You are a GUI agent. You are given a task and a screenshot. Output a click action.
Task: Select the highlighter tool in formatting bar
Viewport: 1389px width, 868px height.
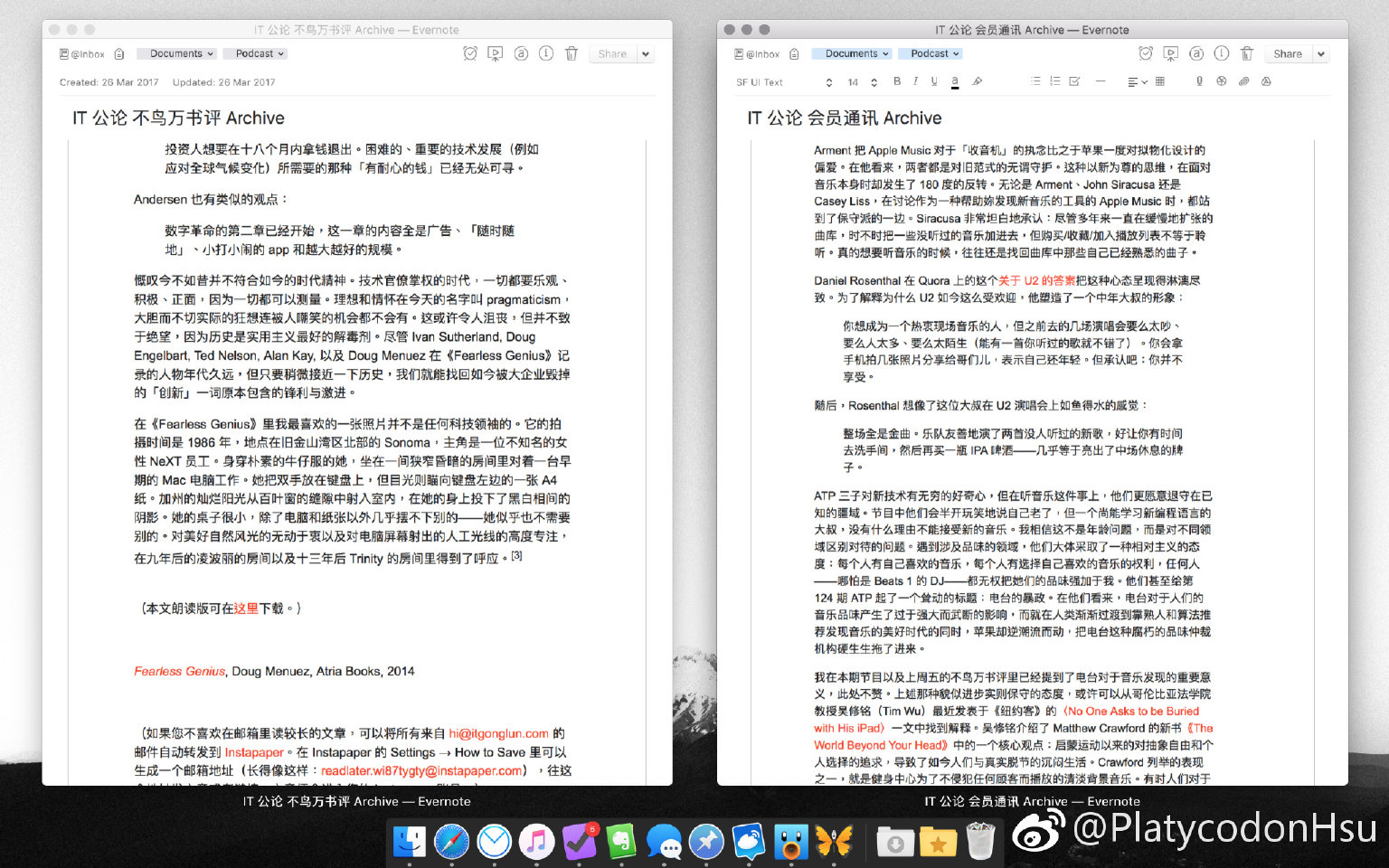(978, 81)
